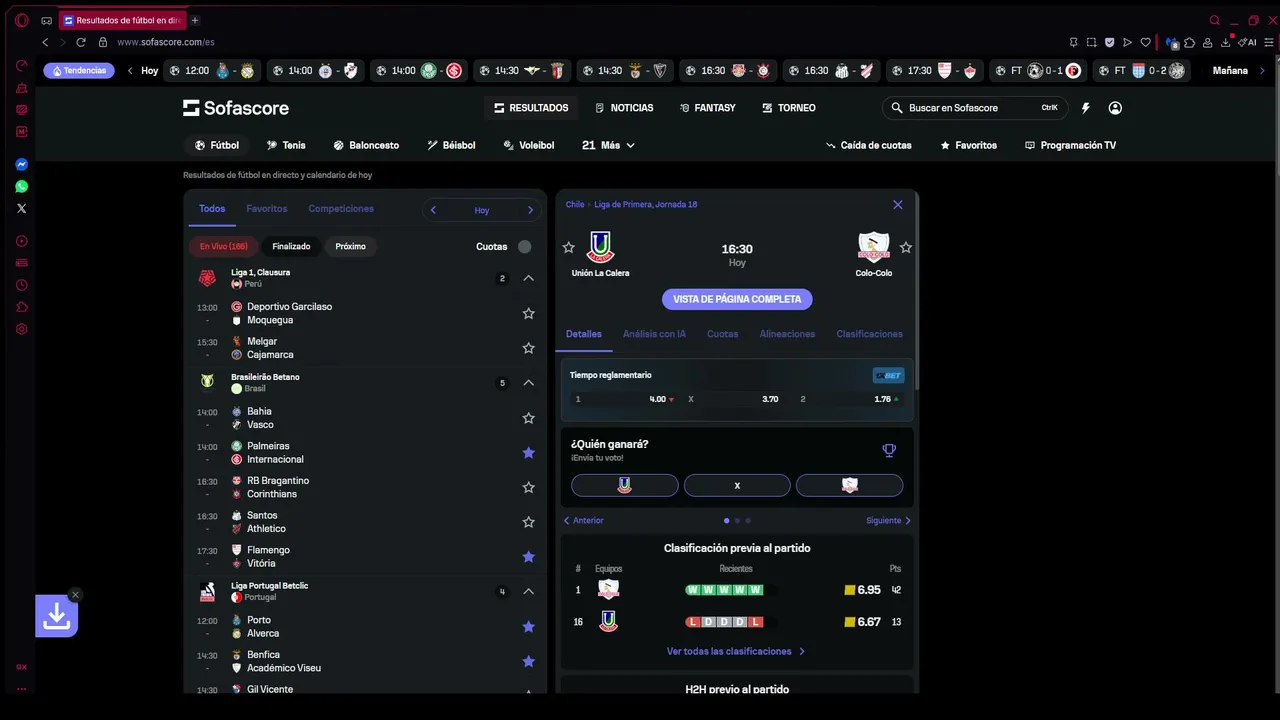Screen dimensions: 1280x720
Task: Open the Análisis con IA tab
Action: coord(654,334)
